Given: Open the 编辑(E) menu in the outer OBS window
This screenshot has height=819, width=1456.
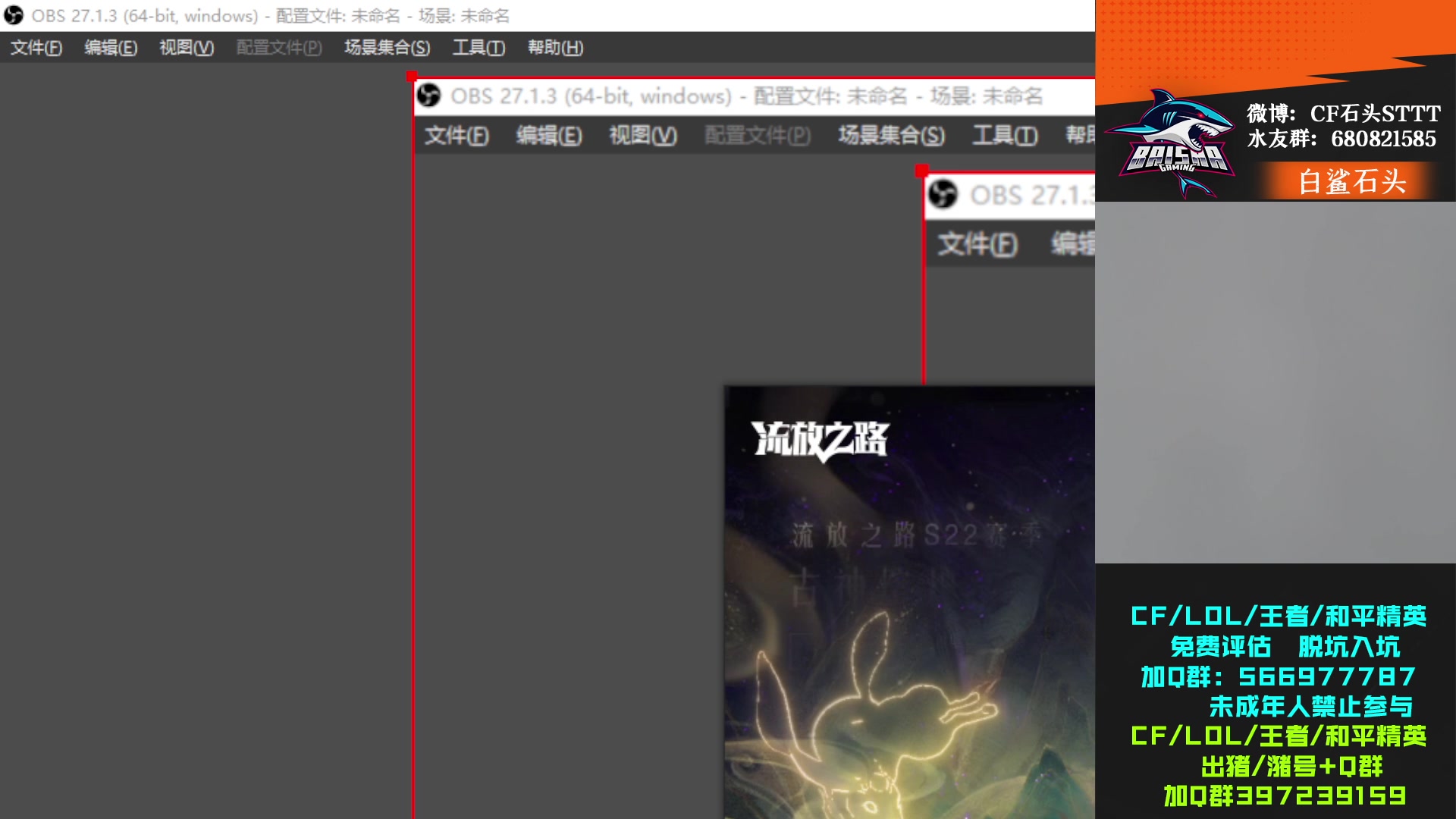Looking at the screenshot, I should coord(111,48).
